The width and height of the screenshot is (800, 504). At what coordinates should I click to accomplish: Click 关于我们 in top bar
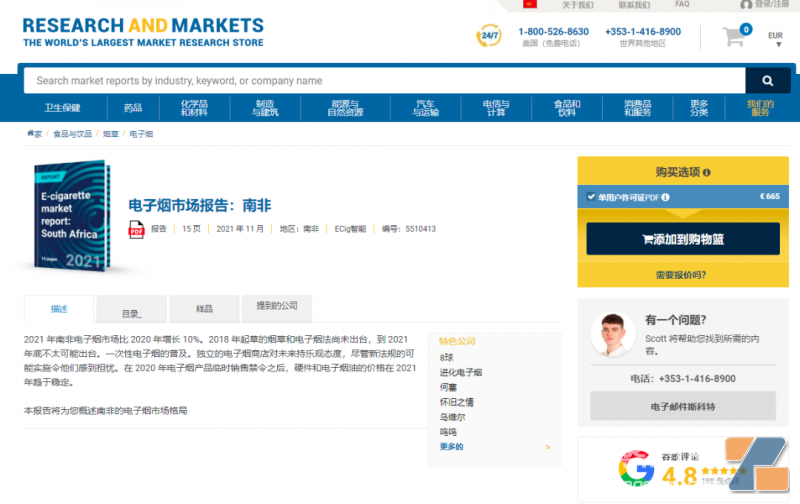tap(578, 5)
